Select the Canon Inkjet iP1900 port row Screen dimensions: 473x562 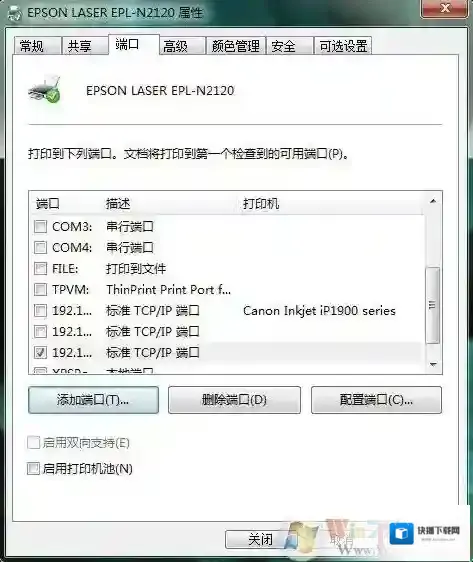pos(226,310)
